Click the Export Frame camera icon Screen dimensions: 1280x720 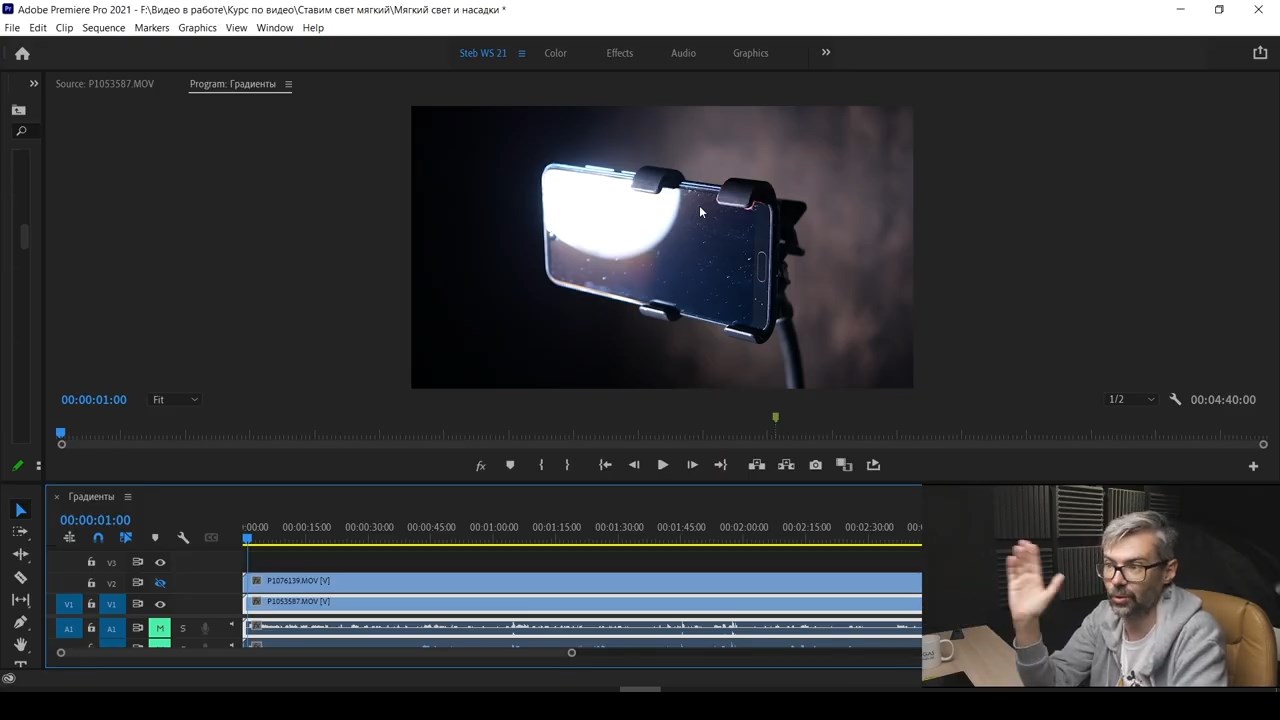816,465
